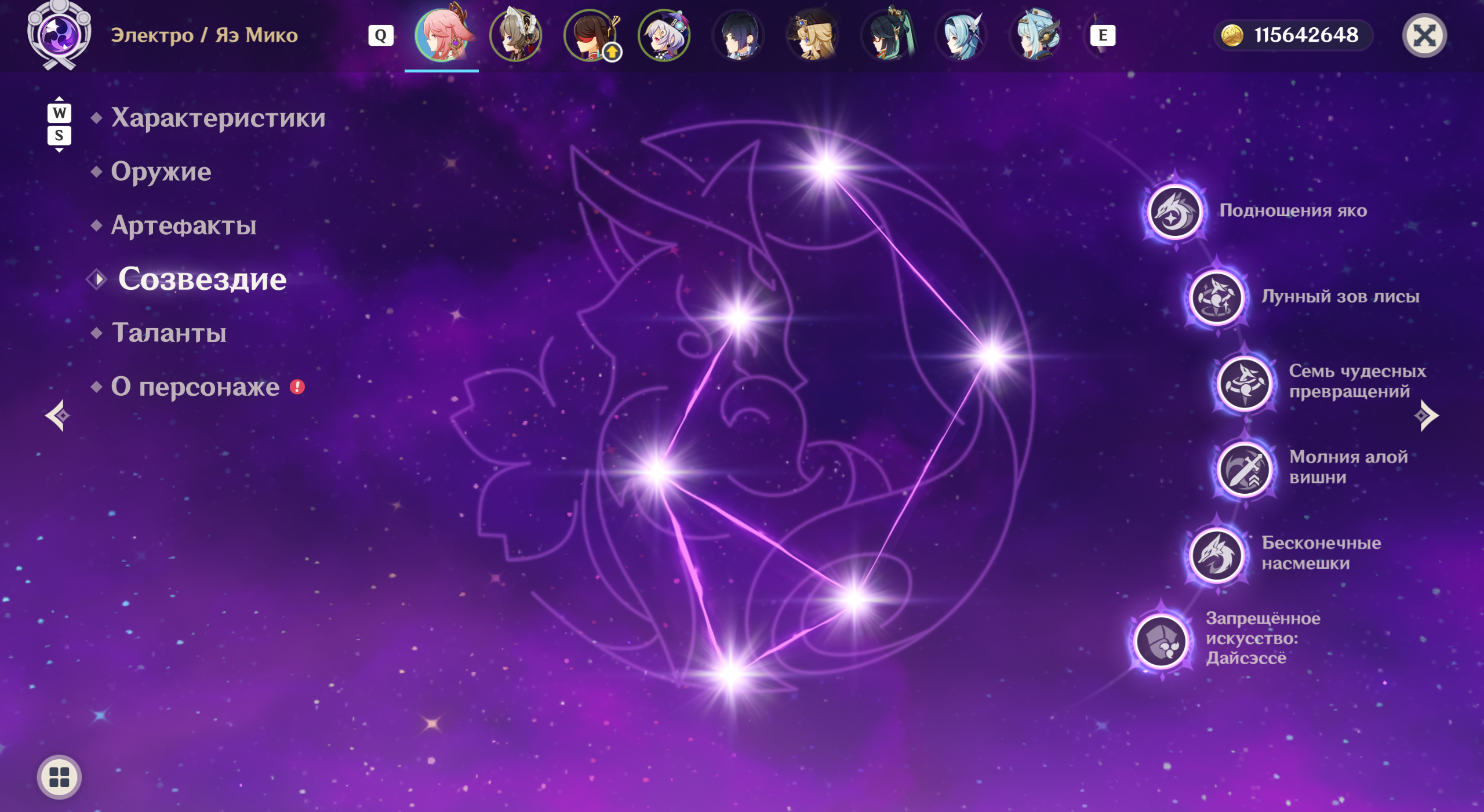Viewport: 1484px width, 812px height.
Task: Select the Созвездие menu section
Action: [202, 279]
